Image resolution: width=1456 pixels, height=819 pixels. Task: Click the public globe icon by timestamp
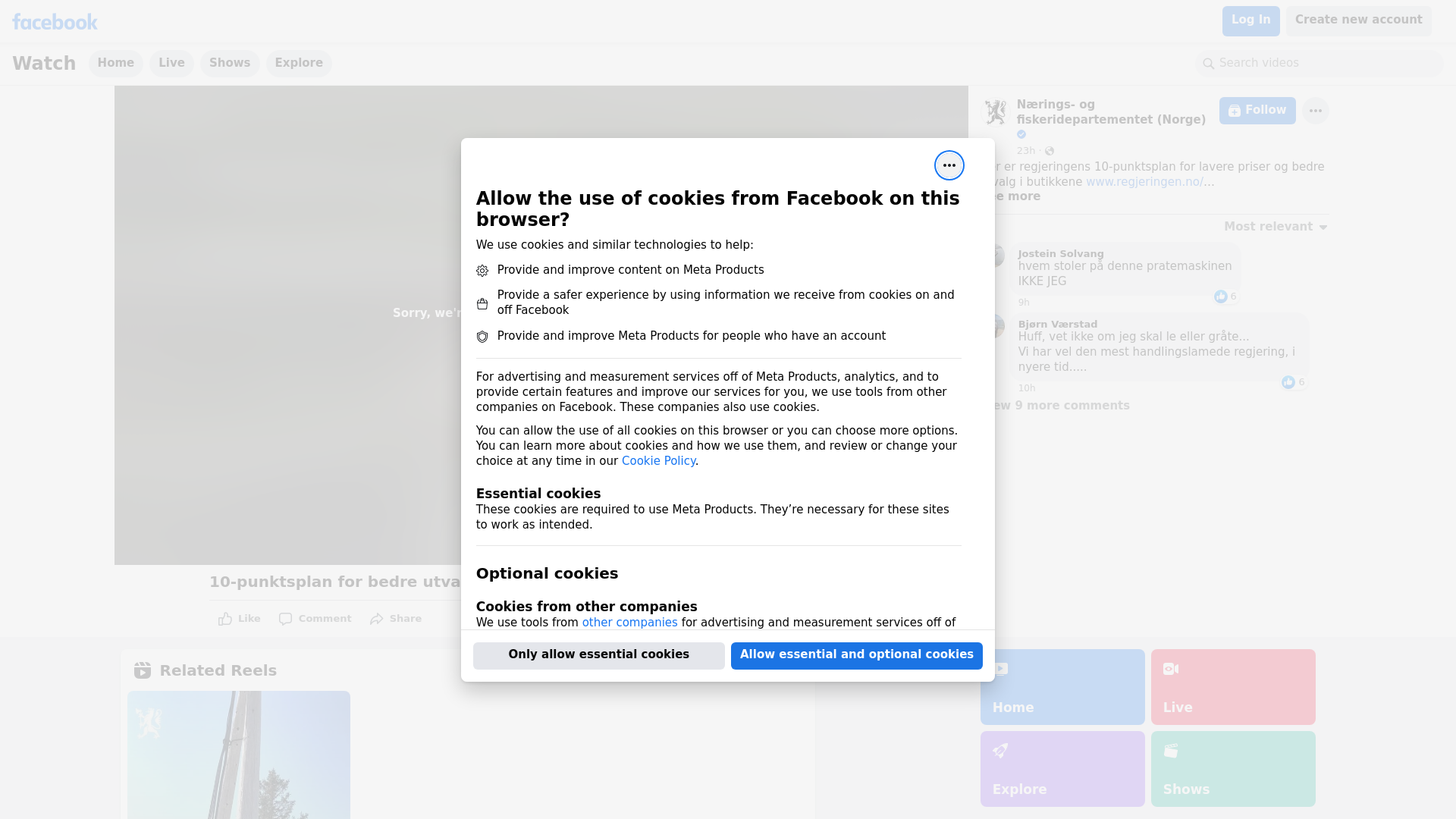point(1050,151)
